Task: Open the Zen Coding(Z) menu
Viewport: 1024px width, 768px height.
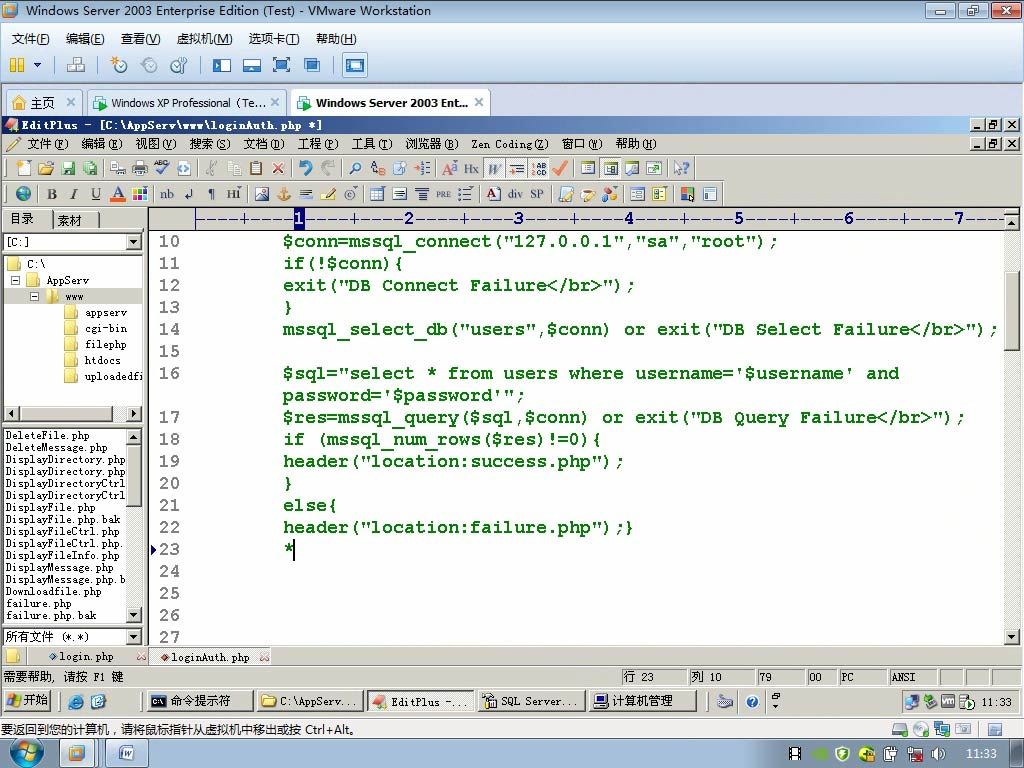Action: 510,144
